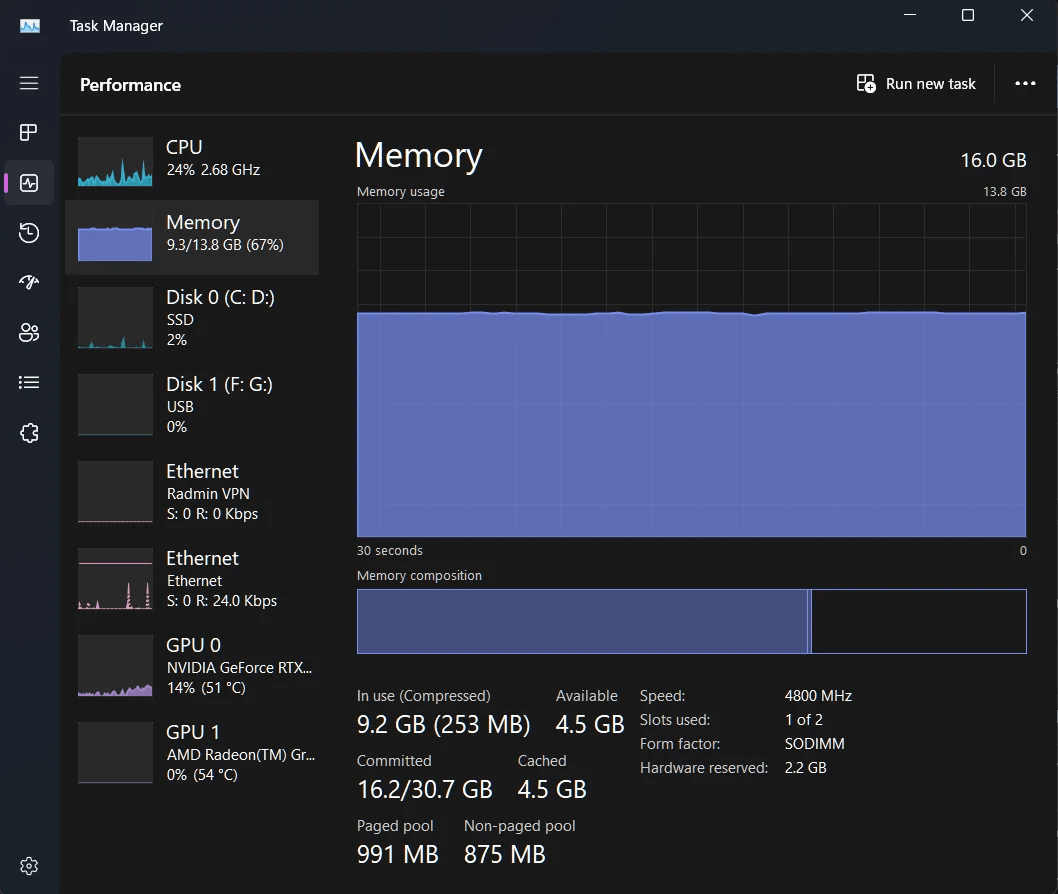
Task: Click the Hardware reserved 2.2 GB value
Action: coord(805,768)
